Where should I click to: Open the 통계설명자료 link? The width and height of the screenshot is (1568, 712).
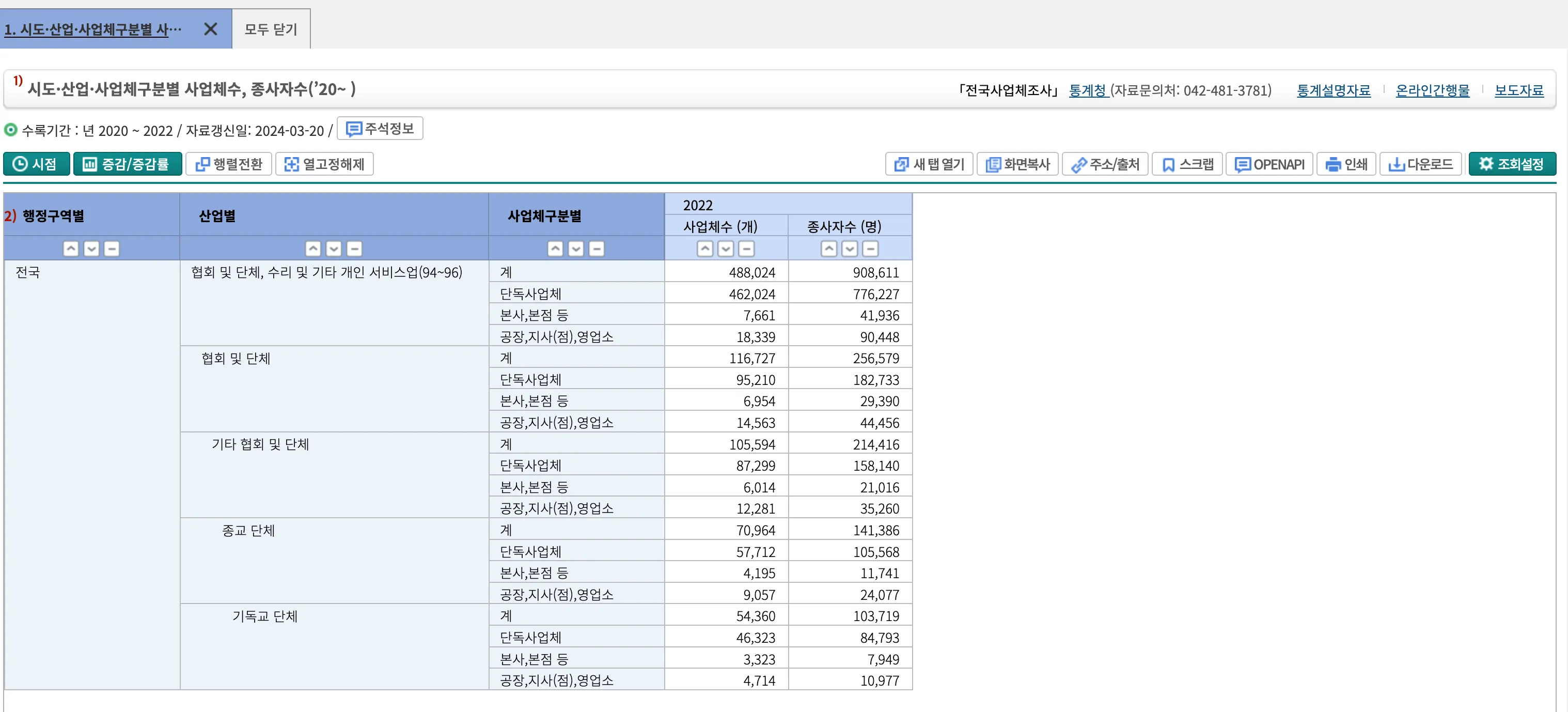[x=1333, y=90]
